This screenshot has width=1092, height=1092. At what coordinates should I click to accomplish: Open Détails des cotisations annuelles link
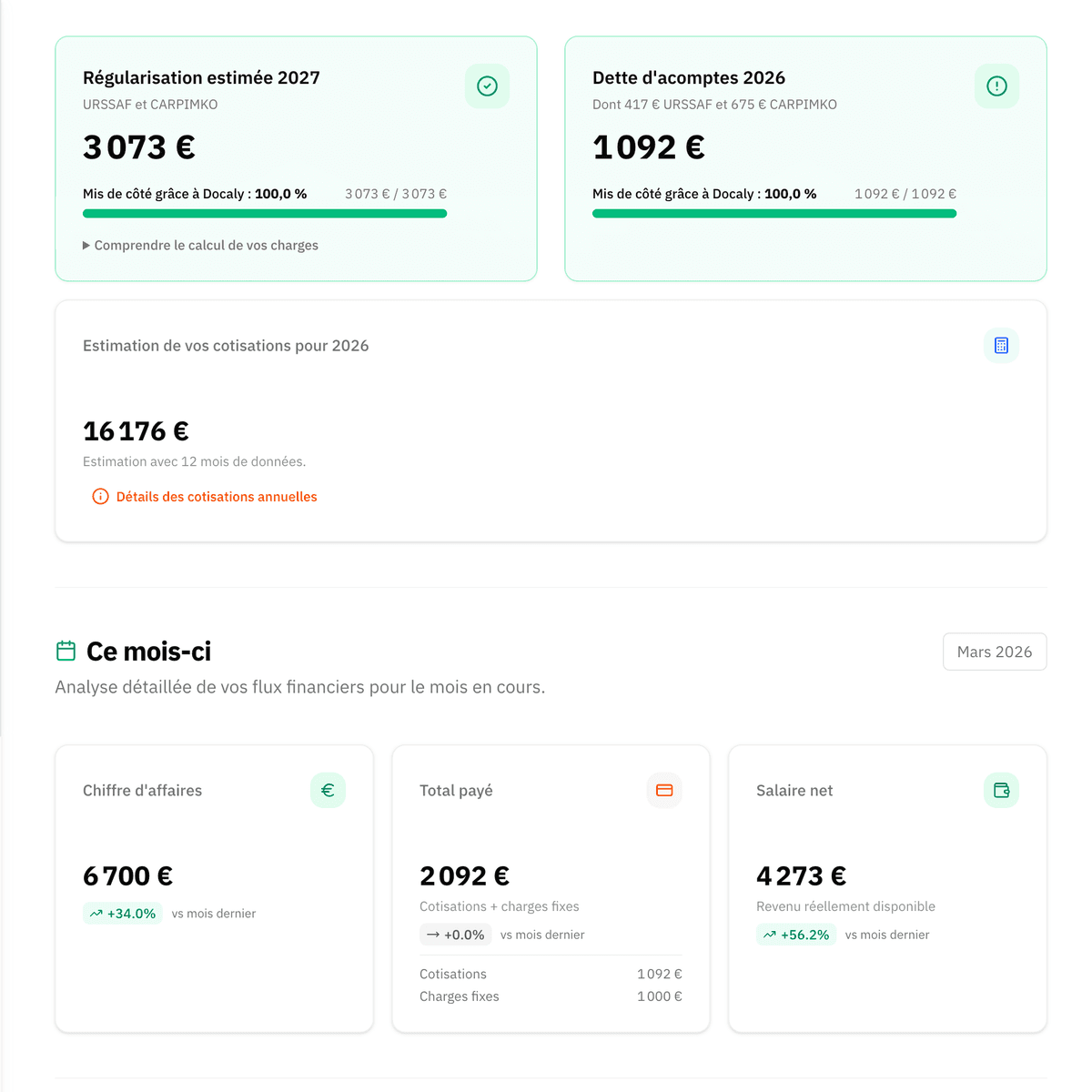217,497
